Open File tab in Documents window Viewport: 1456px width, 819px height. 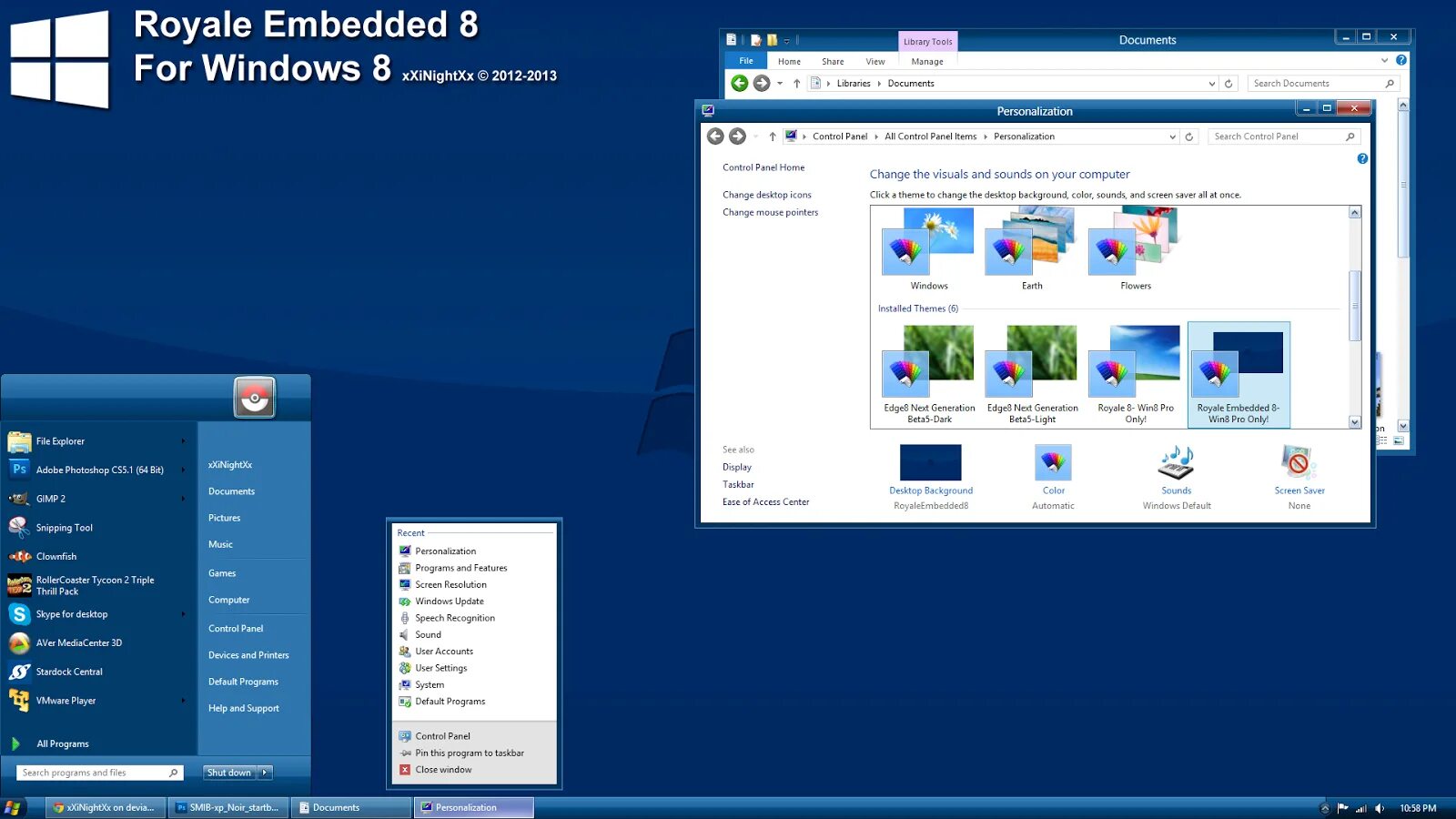click(x=746, y=61)
